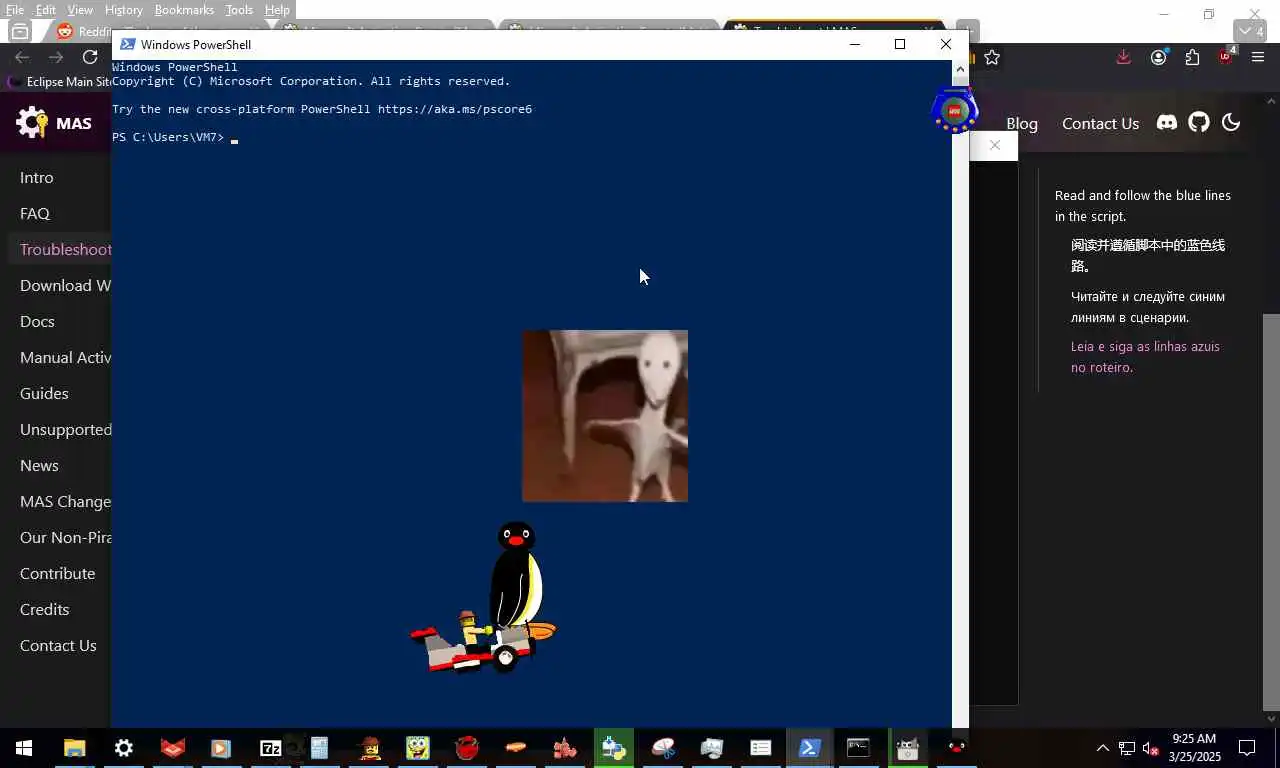Open Discord link icon in site header
1280x768 pixels.
[1167, 122]
